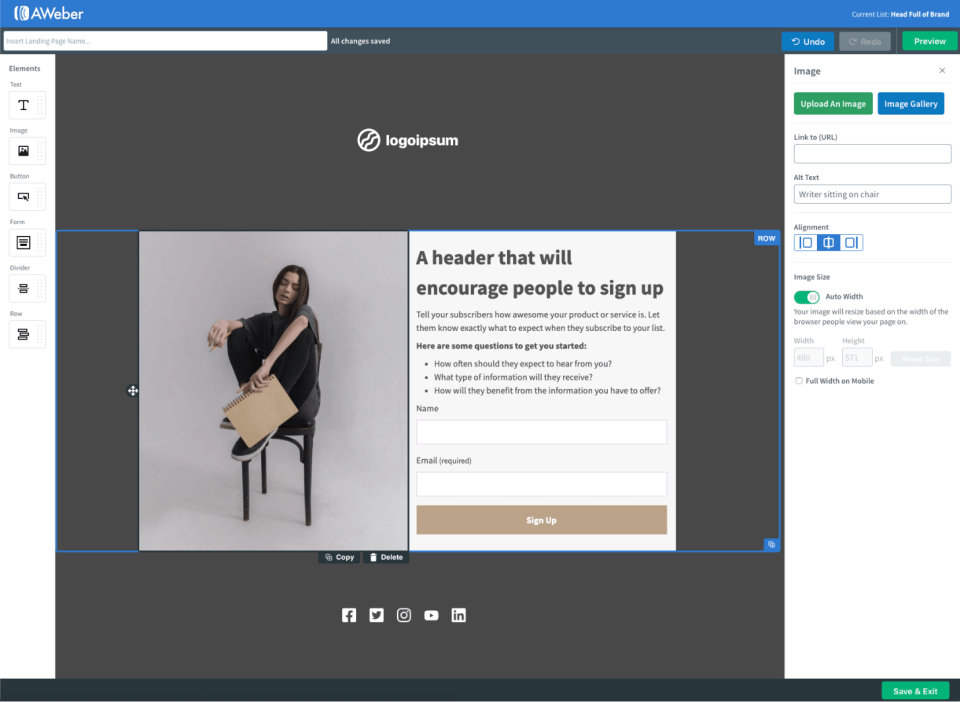Viewport: 960px width, 702px height.
Task: Select the Button element icon
Action: (27, 196)
